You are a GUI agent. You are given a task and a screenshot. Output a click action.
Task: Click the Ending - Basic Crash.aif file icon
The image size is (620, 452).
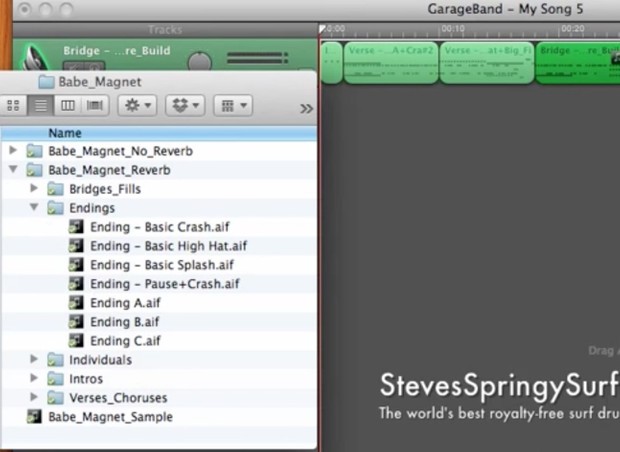coord(76,227)
